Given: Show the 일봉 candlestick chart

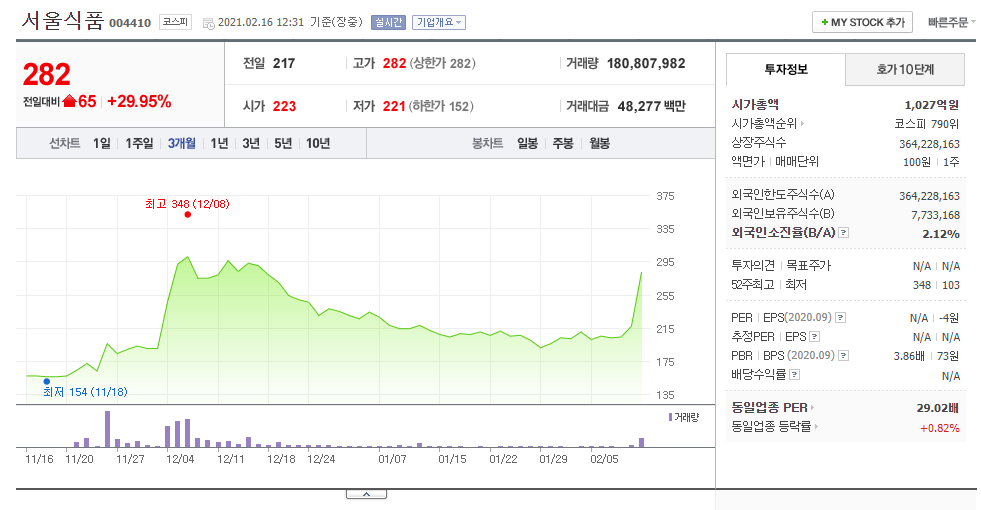Looking at the screenshot, I should 527,143.
